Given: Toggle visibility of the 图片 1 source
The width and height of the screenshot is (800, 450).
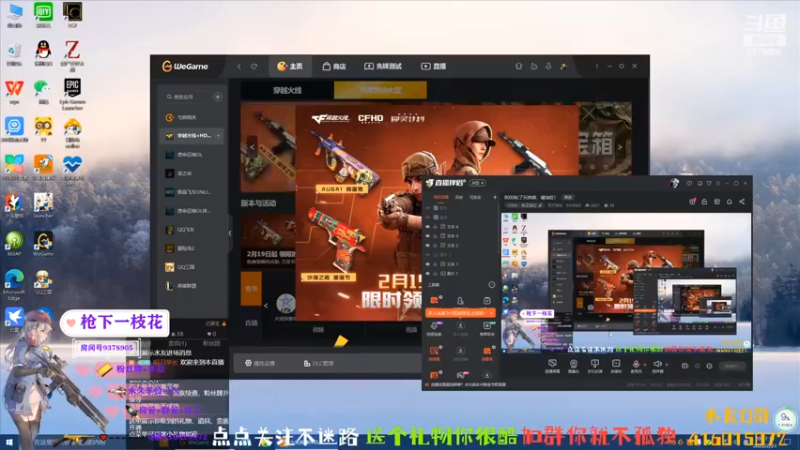Looking at the screenshot, I should tap(428, 273).
